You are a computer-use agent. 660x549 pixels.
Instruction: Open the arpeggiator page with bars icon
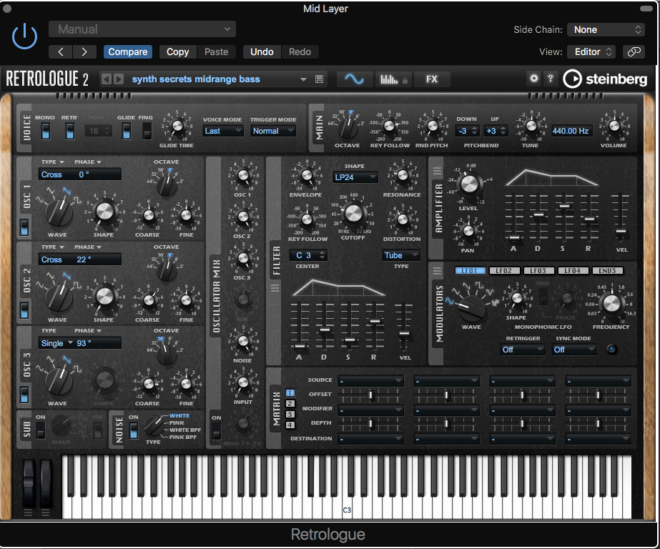(x=393, y=78)
